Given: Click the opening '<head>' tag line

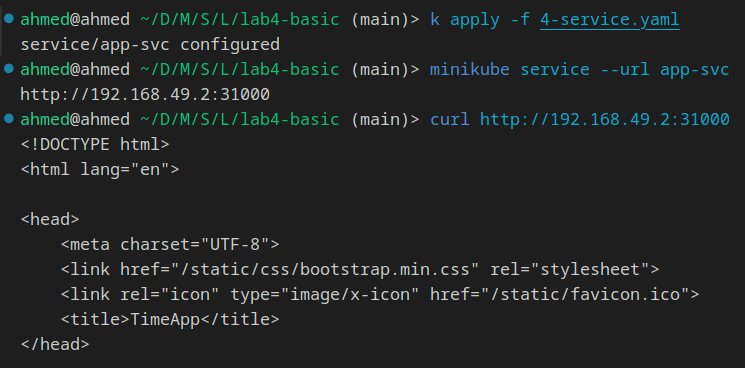Looking at the screenshot, I should point(50,219).
